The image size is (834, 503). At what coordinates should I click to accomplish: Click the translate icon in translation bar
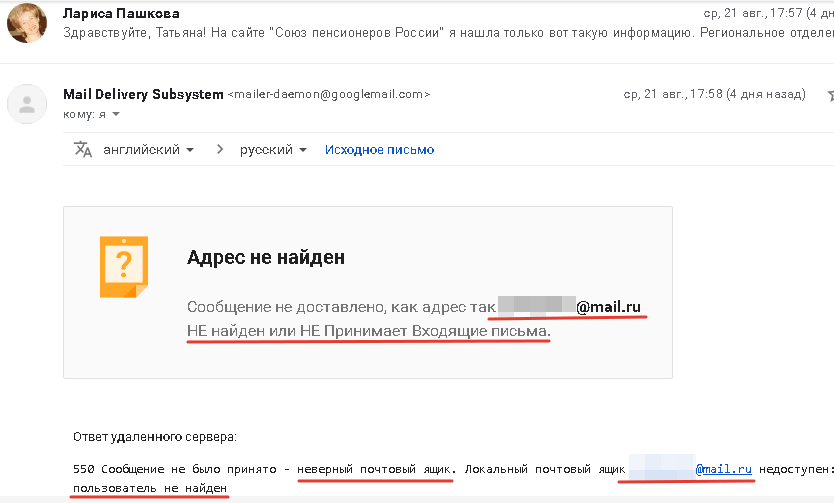pos(82,149)
